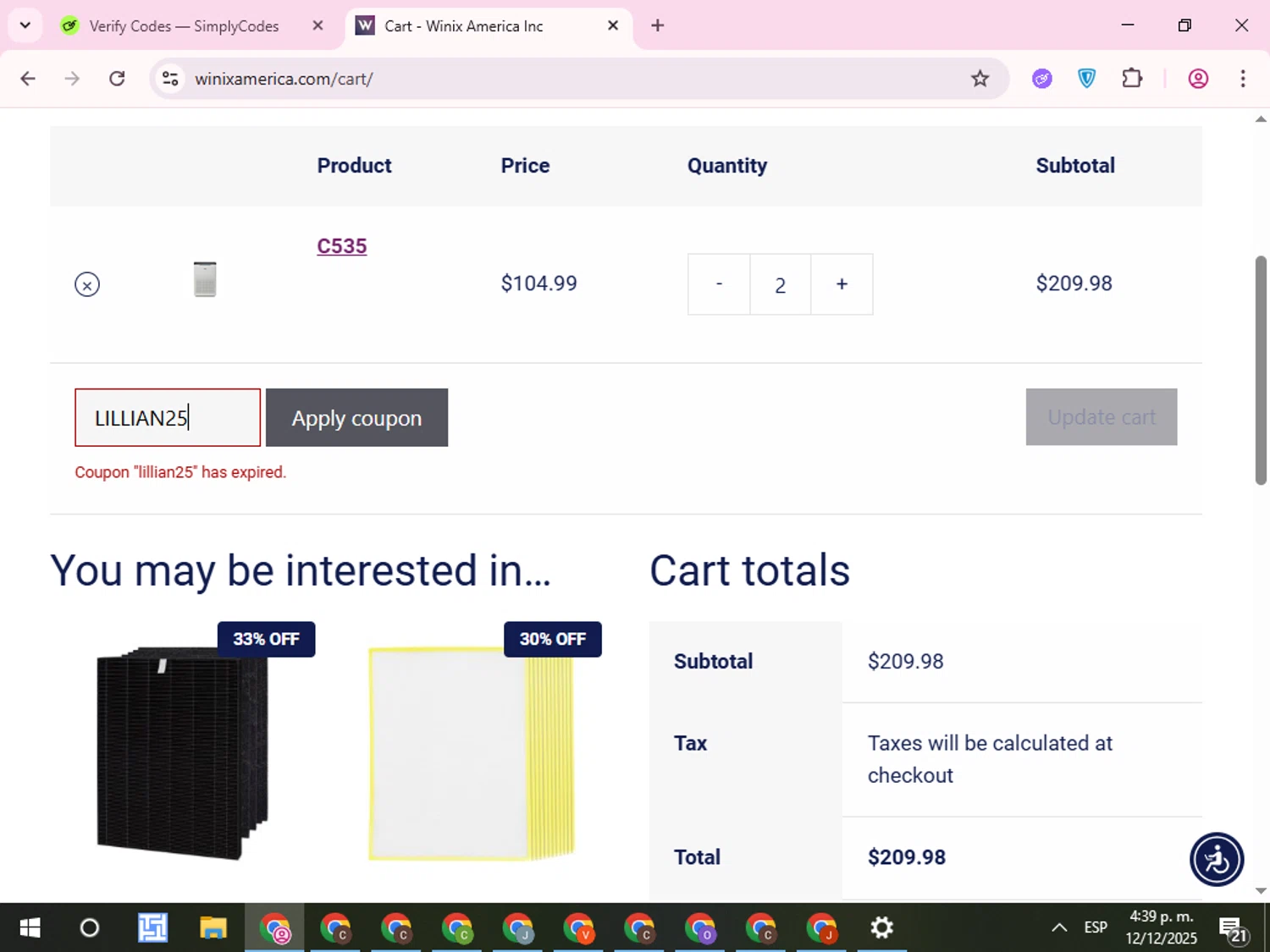Go forward in browser history

pyautogui.click(x=73, y=79)
